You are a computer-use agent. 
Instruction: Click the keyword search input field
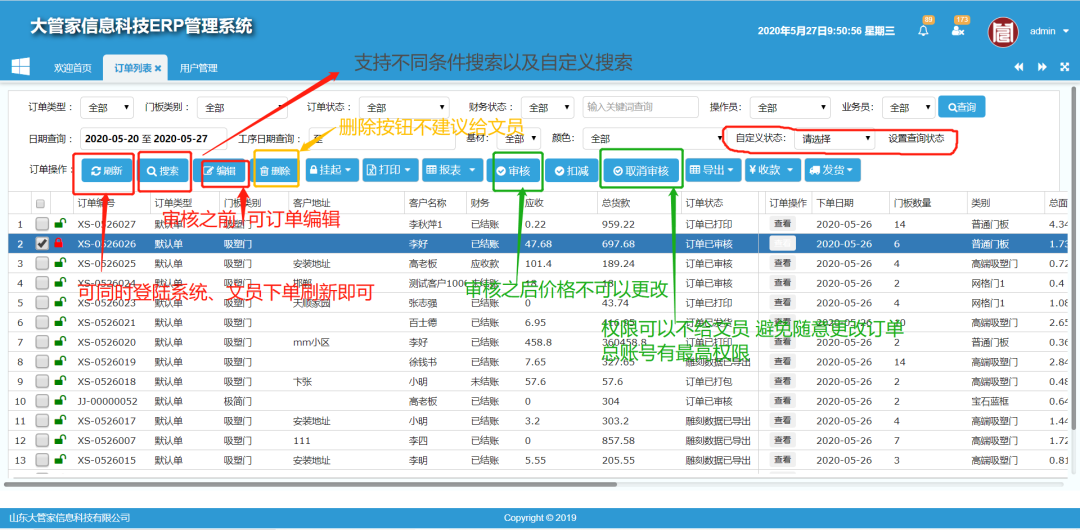pyautogui.click(x=640, y=107)
